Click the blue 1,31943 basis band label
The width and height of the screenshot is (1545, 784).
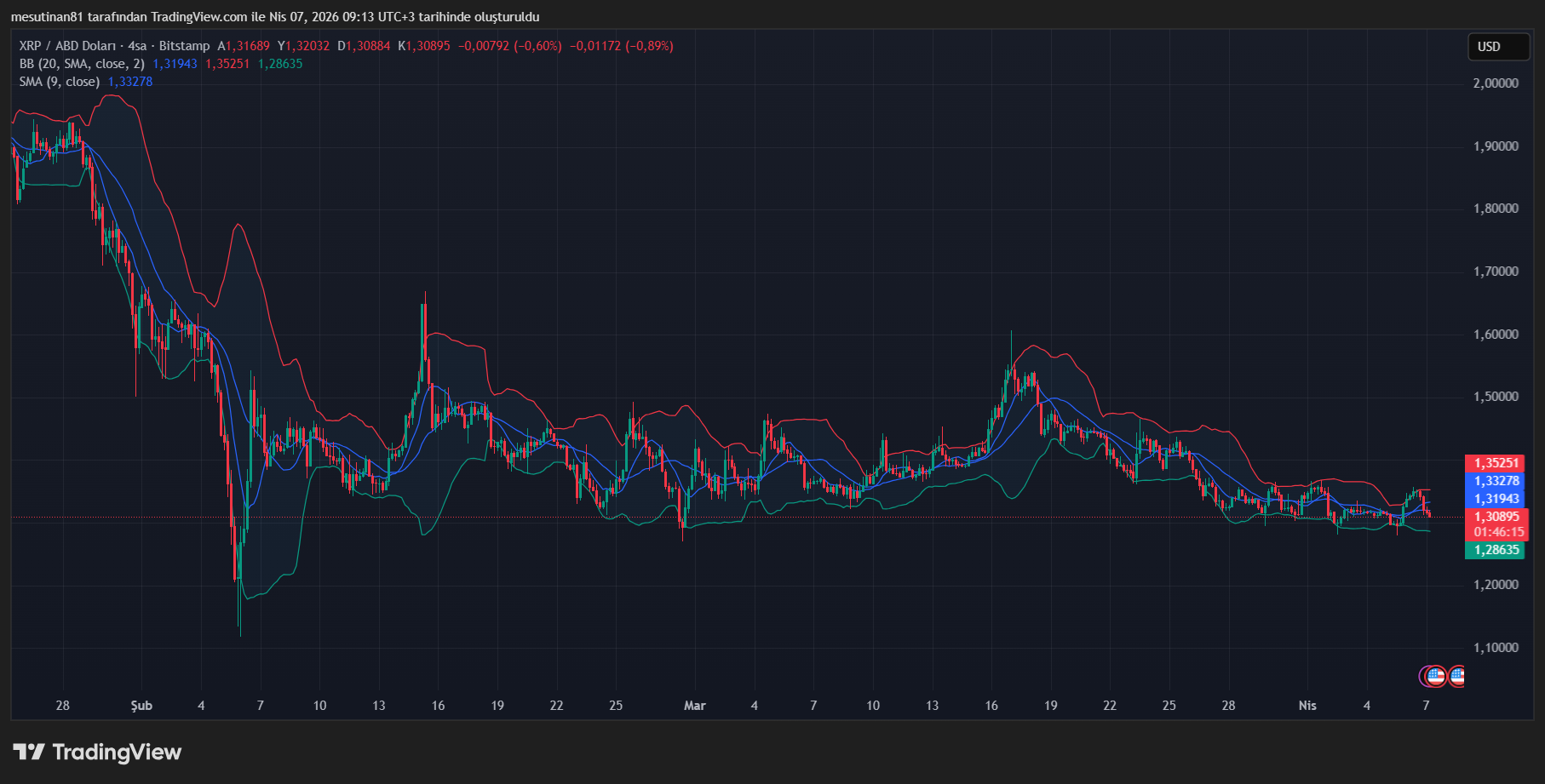[1496, 501]
